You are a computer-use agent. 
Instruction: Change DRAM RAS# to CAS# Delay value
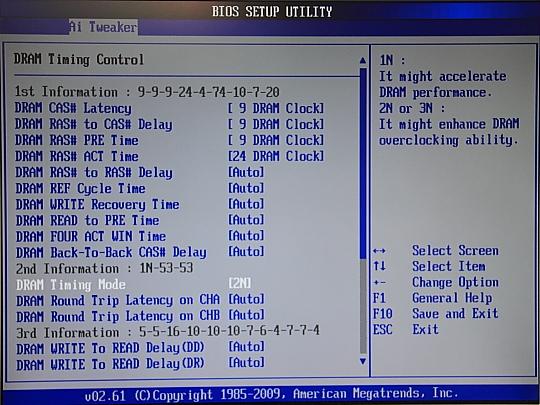(276, 124)
